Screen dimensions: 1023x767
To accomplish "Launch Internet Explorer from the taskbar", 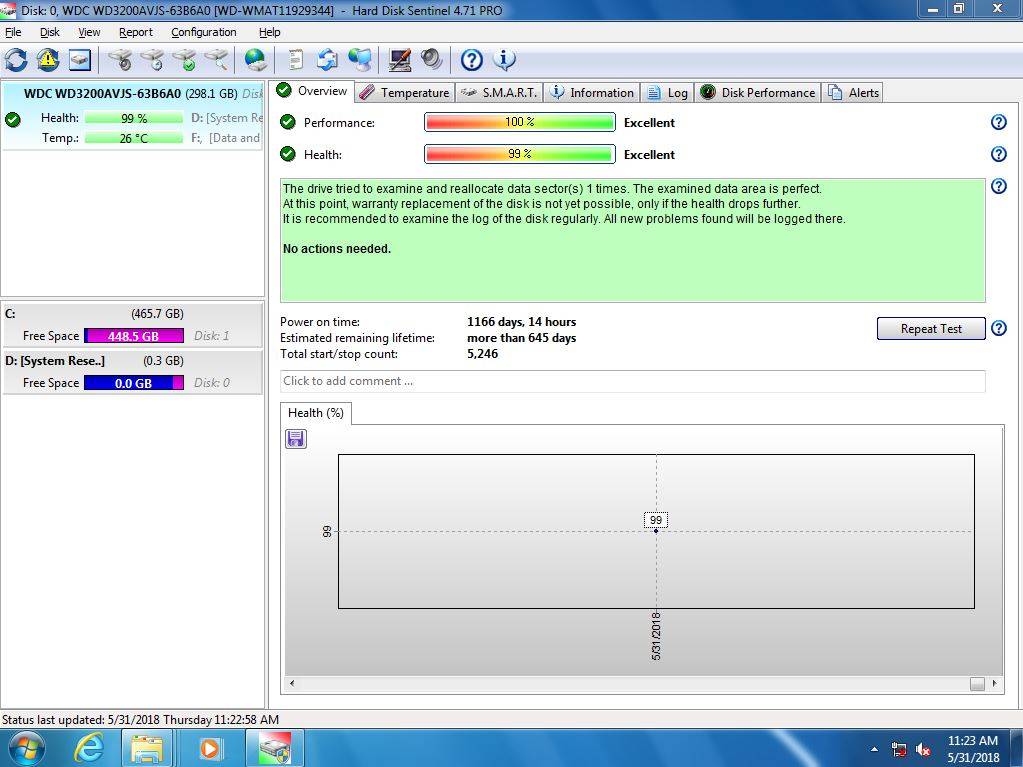I will pos(88,748).
